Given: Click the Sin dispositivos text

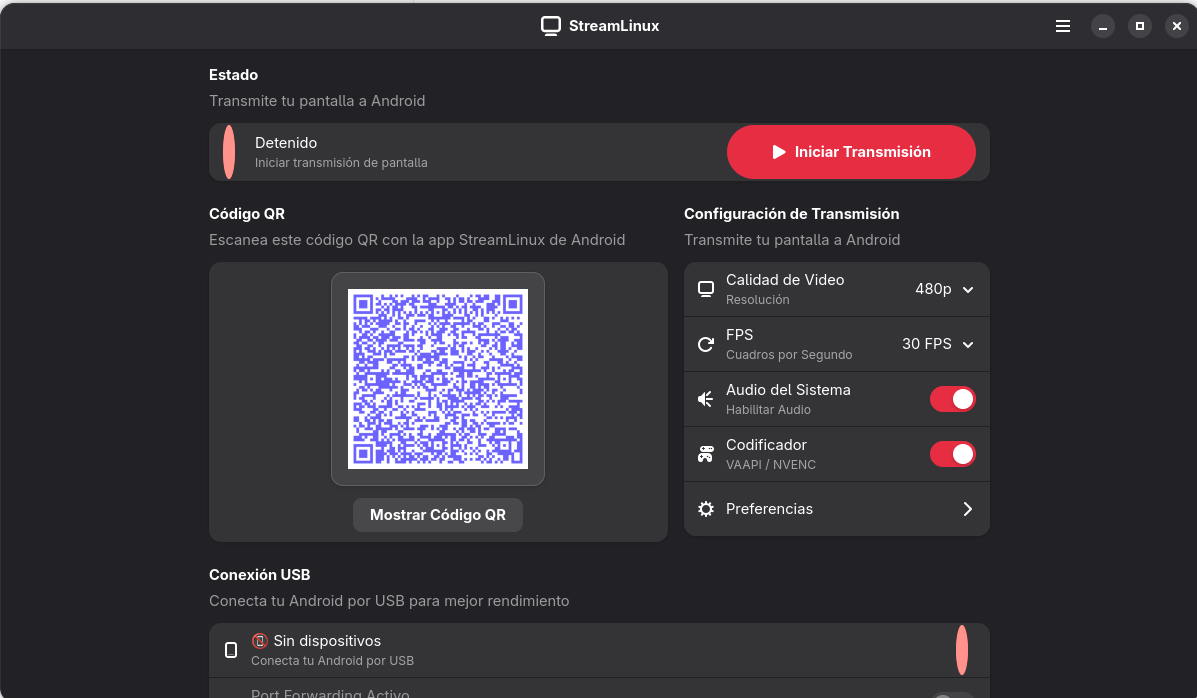Looking at the screenshot, I should coord(327,641).
